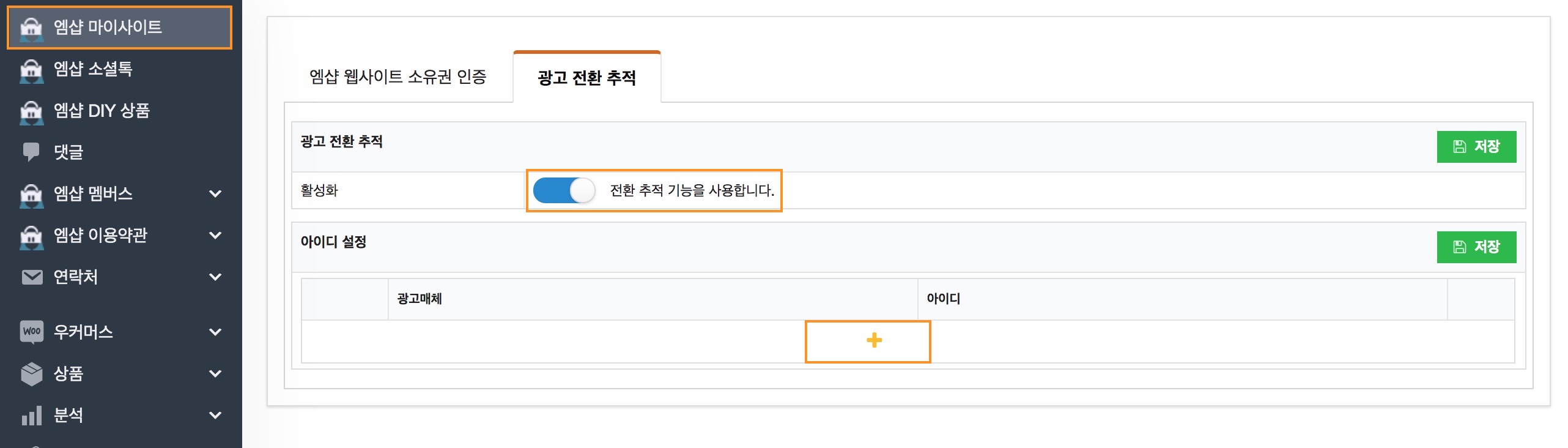This screenshot has height=448, width=1568.
Task: Click the 엠샵 DIY 상품 icon
Action: 31,111
